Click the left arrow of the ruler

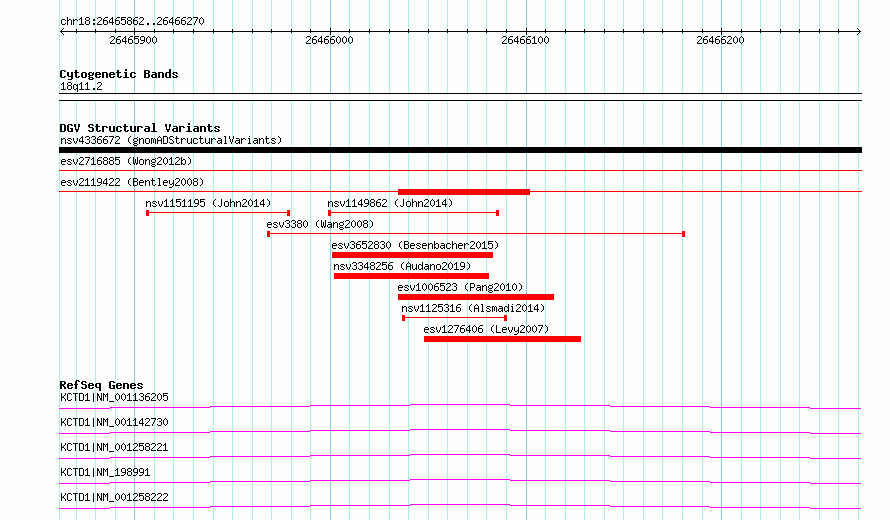62,32
